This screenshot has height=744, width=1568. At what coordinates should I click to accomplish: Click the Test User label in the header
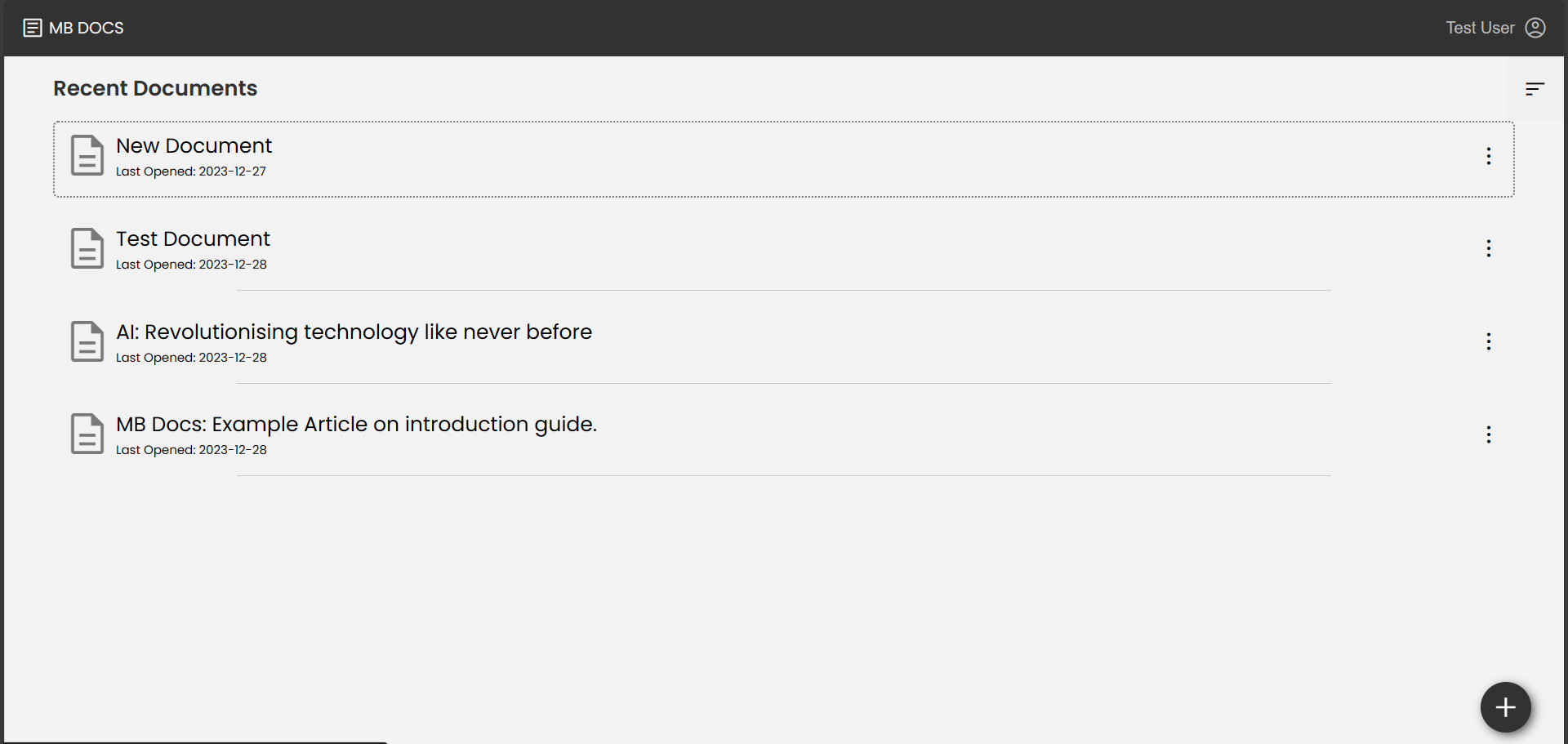tap(1479, 27)
